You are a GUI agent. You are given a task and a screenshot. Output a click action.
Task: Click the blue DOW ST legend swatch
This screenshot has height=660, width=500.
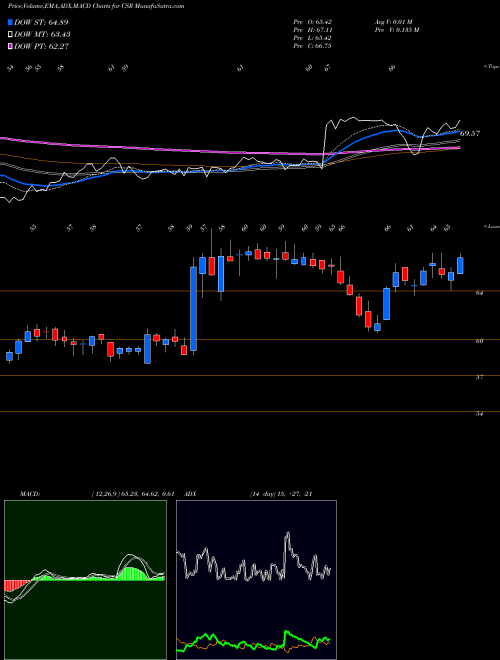(11, 22)
